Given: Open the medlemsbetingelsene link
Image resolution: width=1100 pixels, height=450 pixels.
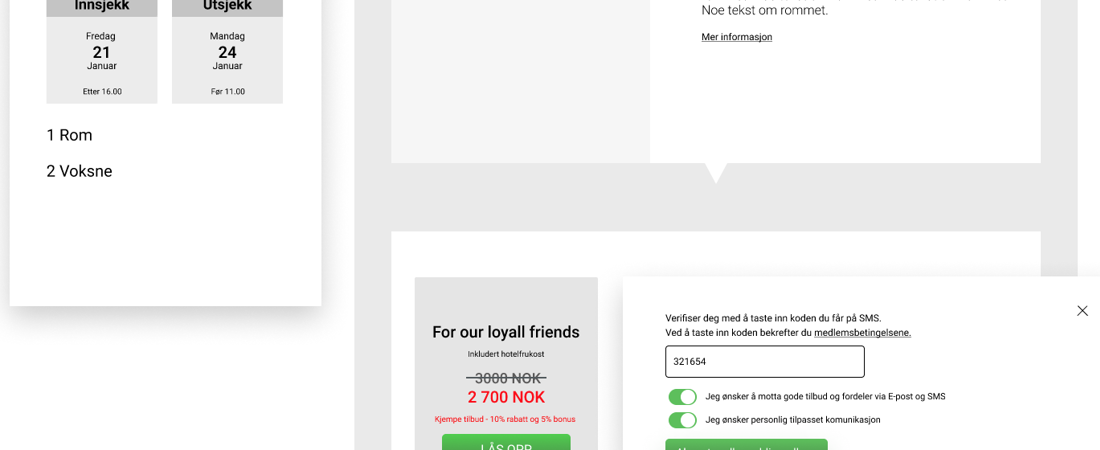Looking at the screenshot, I should (x=862, y=333).
